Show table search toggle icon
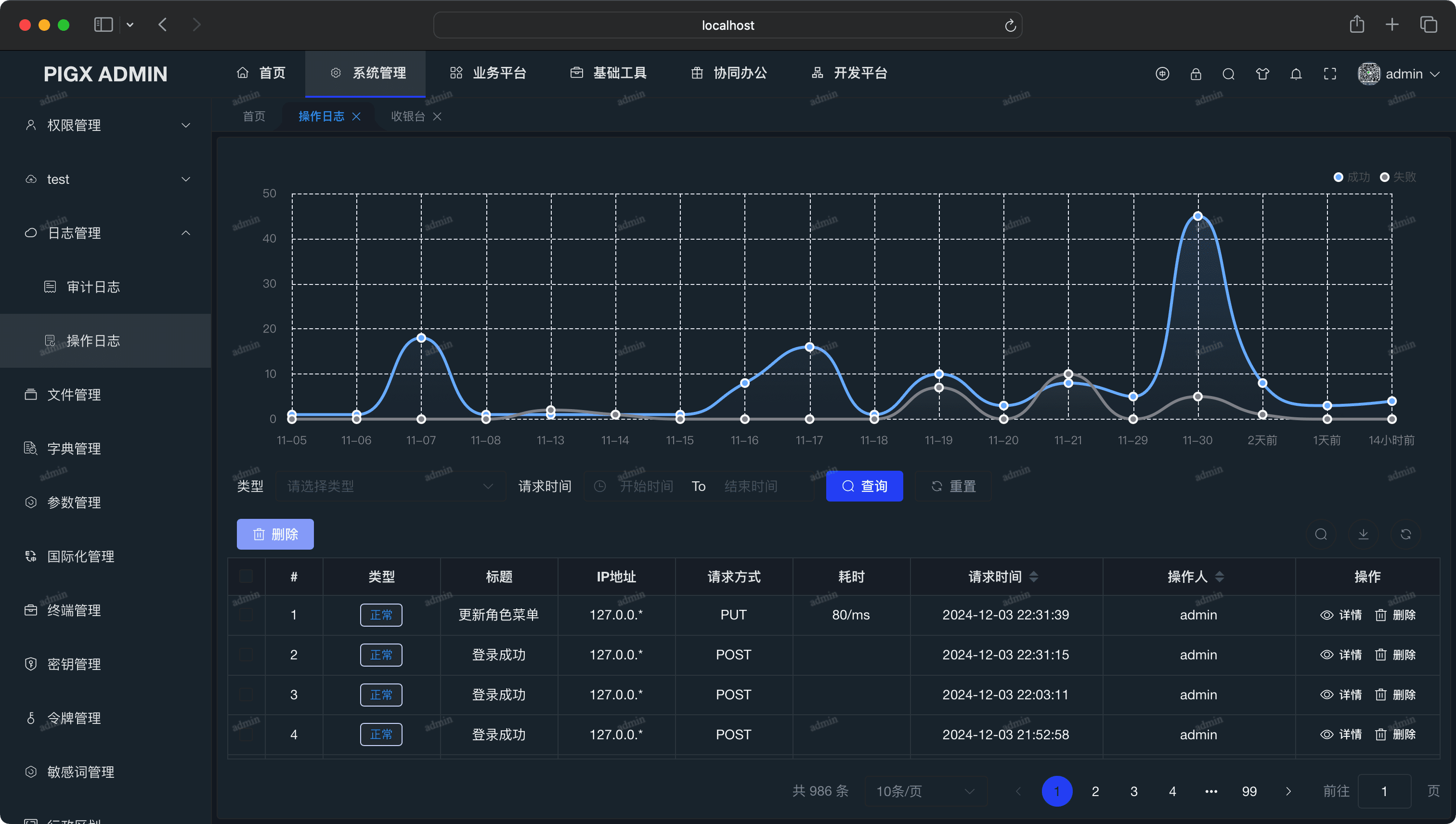This screenshot has height=824, width=1456. [x=1321, y=534]
